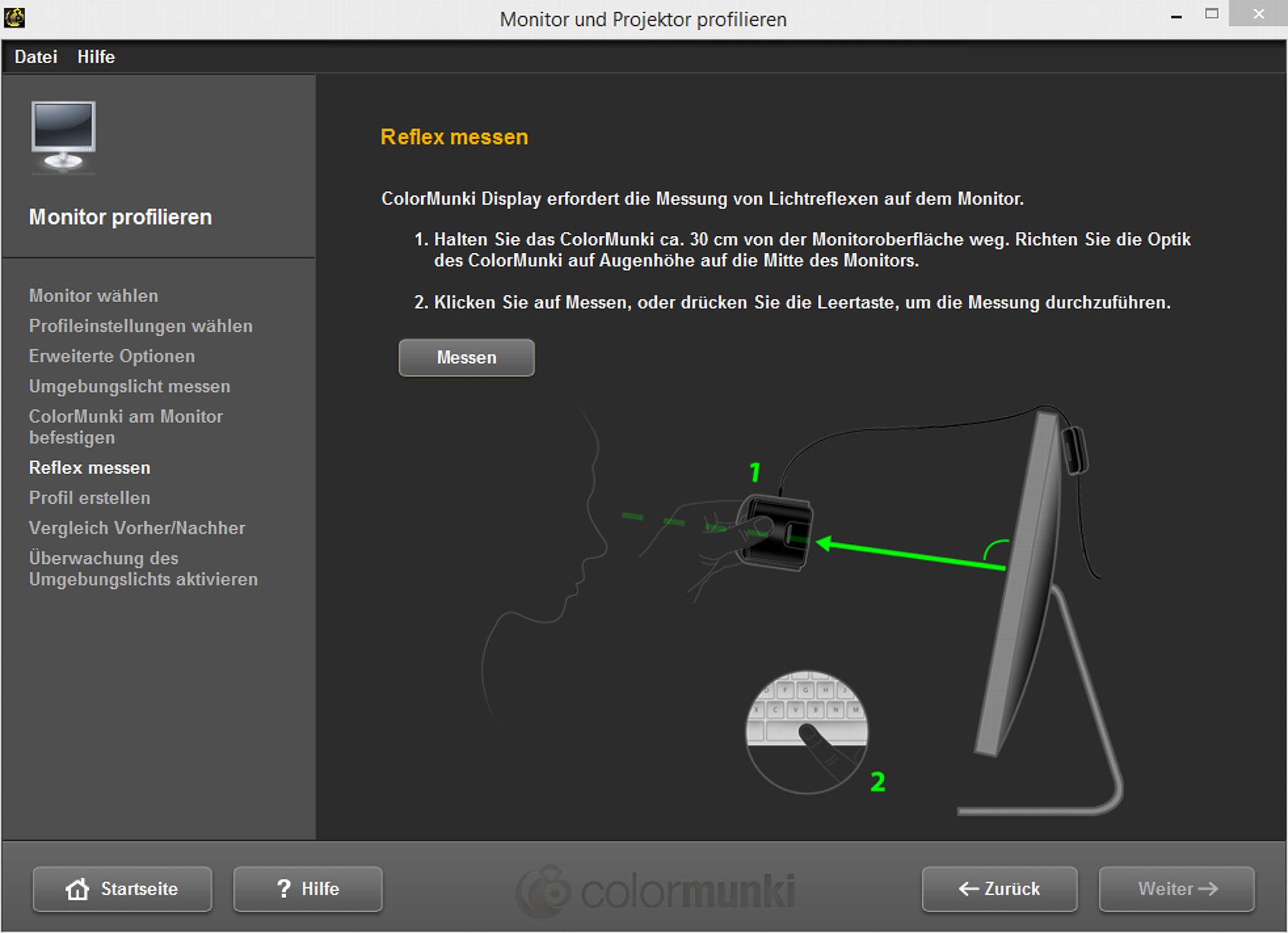Click the keyboard spacebar illustration circle
This screenshot has width=1288, height=933.
[x=807, y=732]
